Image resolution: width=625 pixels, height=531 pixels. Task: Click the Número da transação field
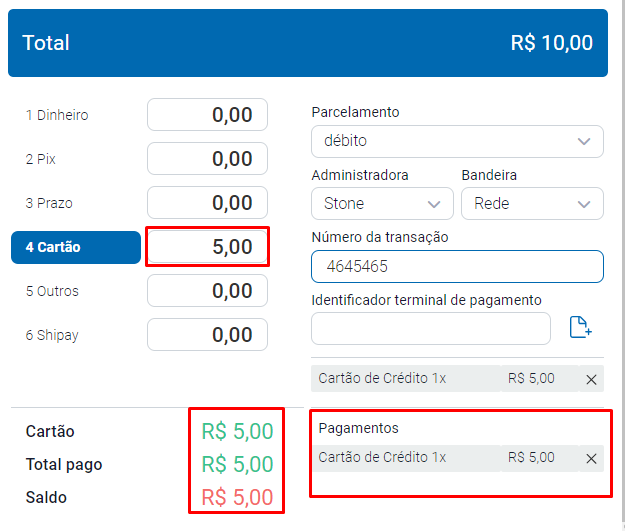coord(457,267)
